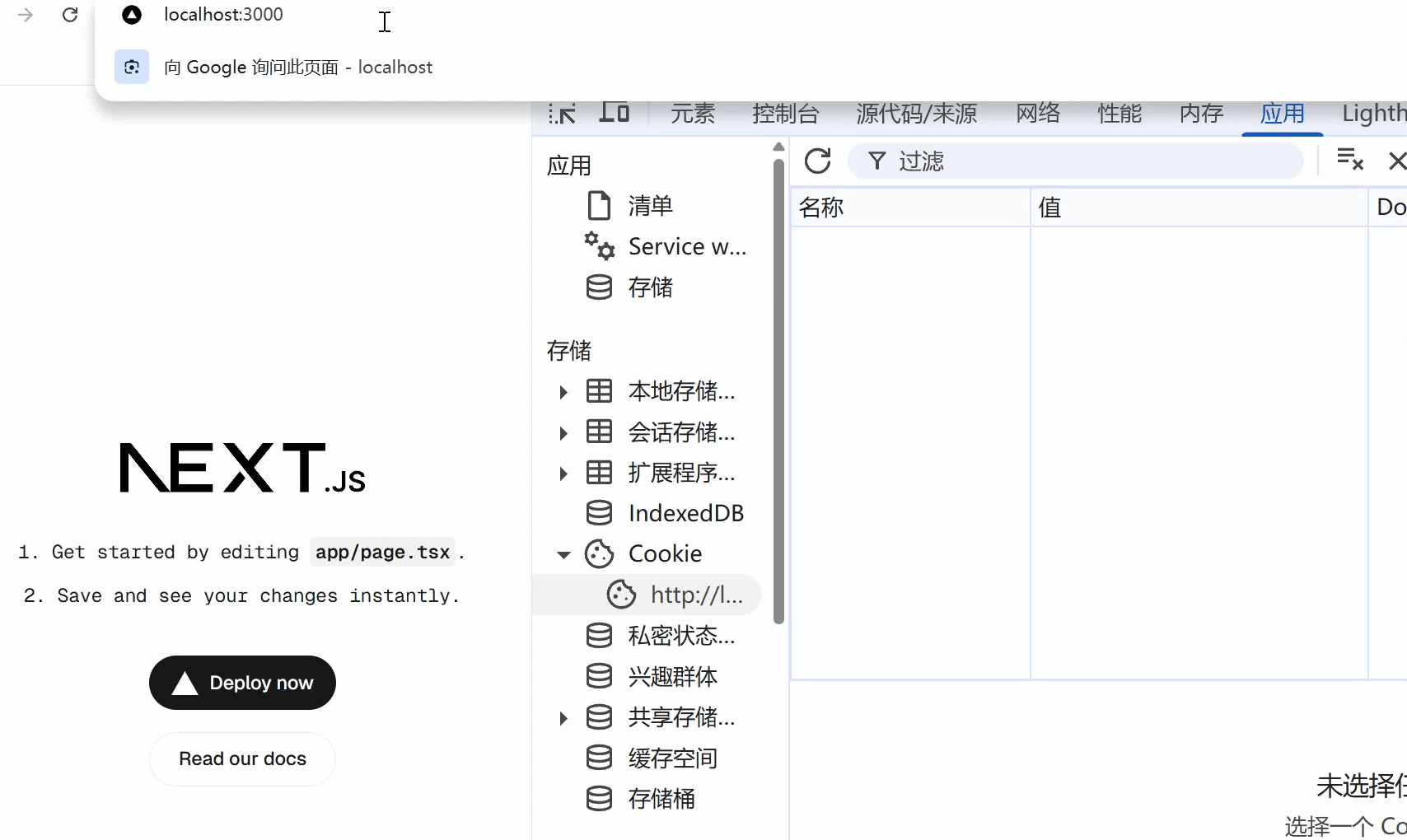Viewport: 1407px width, 840px height.
Task: Click the Next.js logo
Action: pos(242,468)
